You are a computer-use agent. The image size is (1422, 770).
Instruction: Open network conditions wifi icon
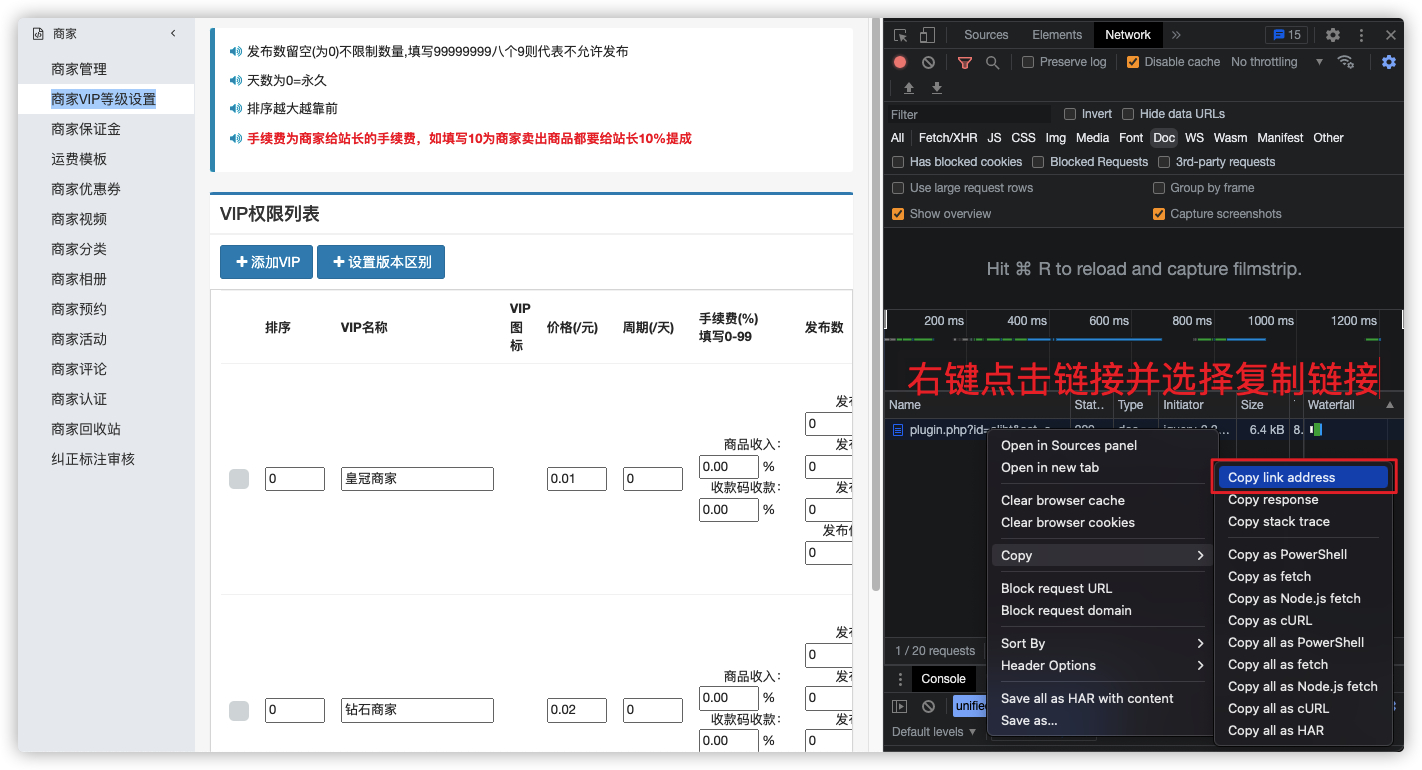pyautogui.click(x=1346, y=62)
